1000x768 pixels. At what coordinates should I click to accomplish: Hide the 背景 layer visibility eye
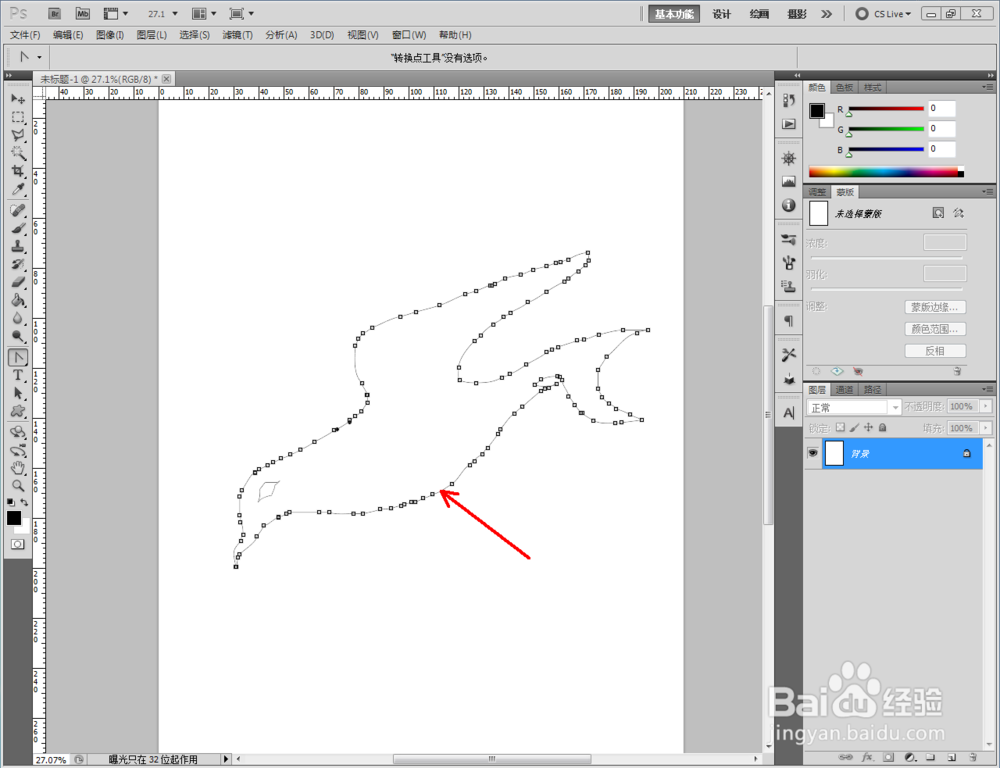(x=812, y=453)
